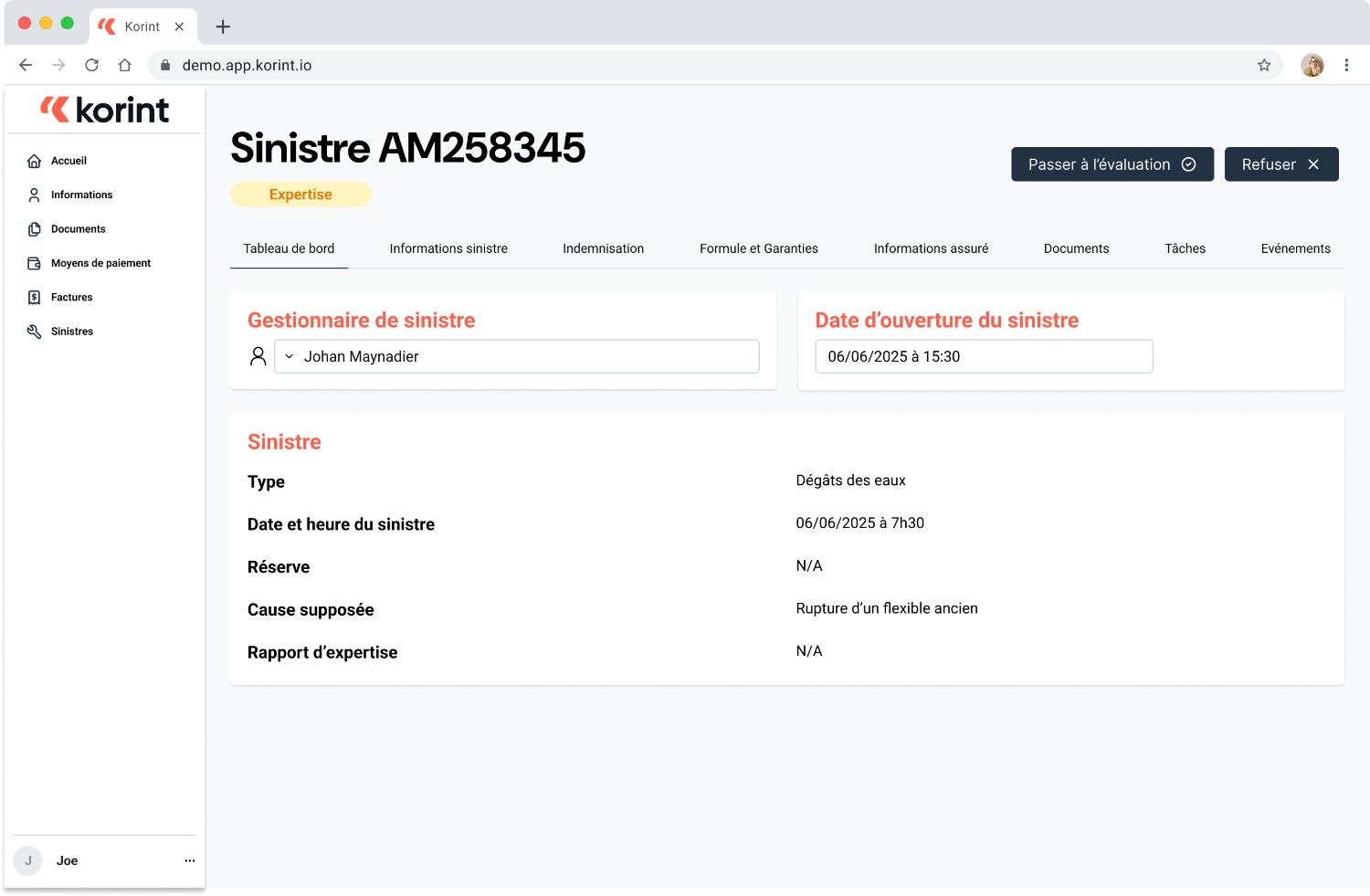Click the browser back arrow
Screen dimensions: 1370x896
[x=26, y=65]
